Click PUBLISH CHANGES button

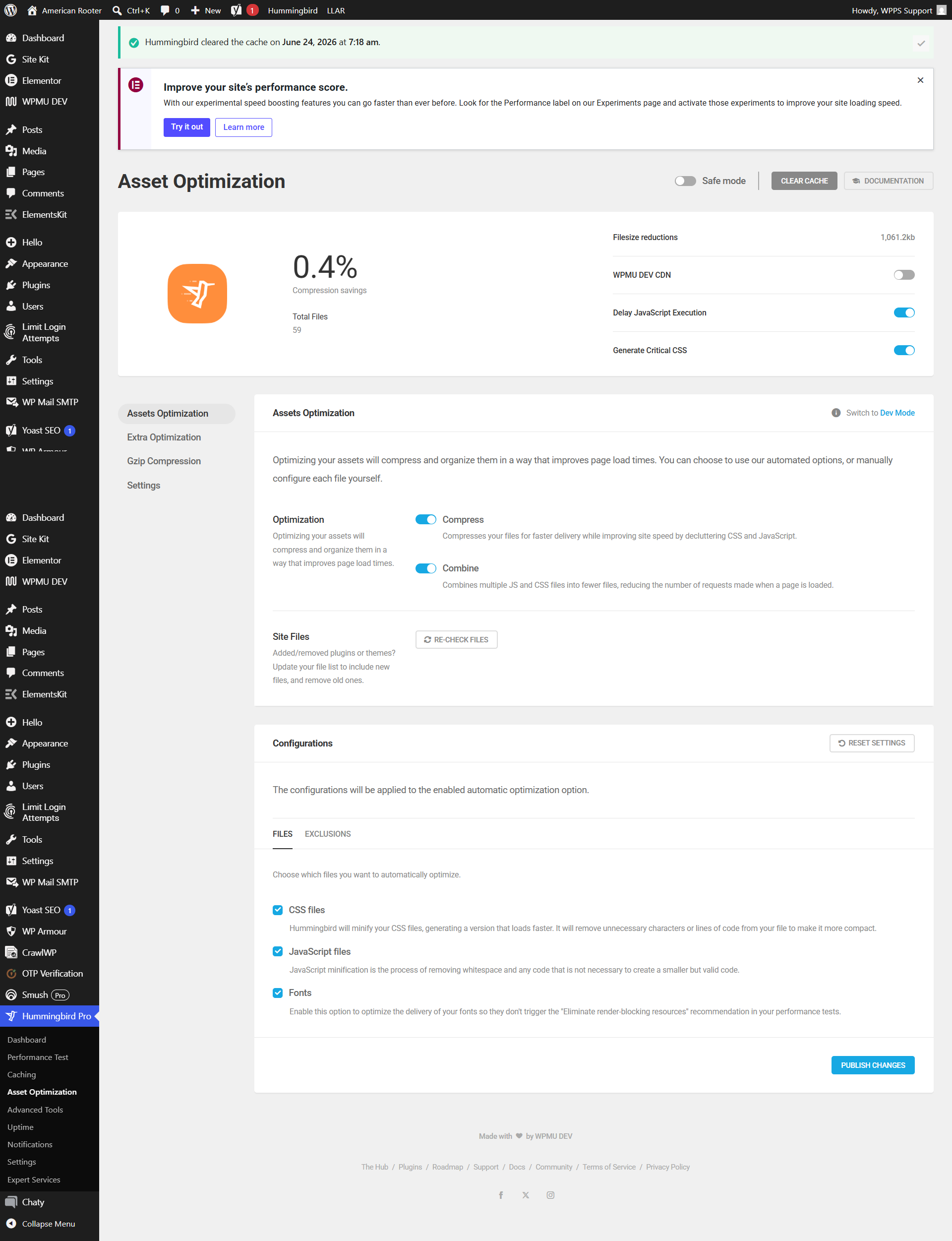pos(873,1065)
